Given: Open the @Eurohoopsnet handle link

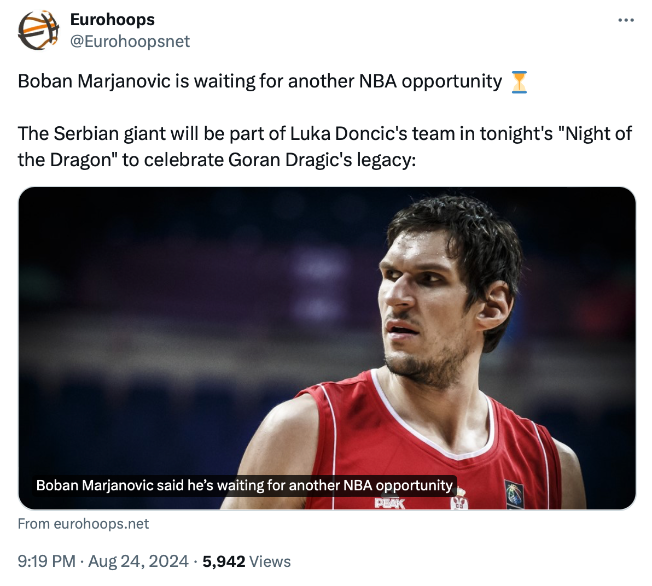Looking at the screenshot, I should [129, 41].
